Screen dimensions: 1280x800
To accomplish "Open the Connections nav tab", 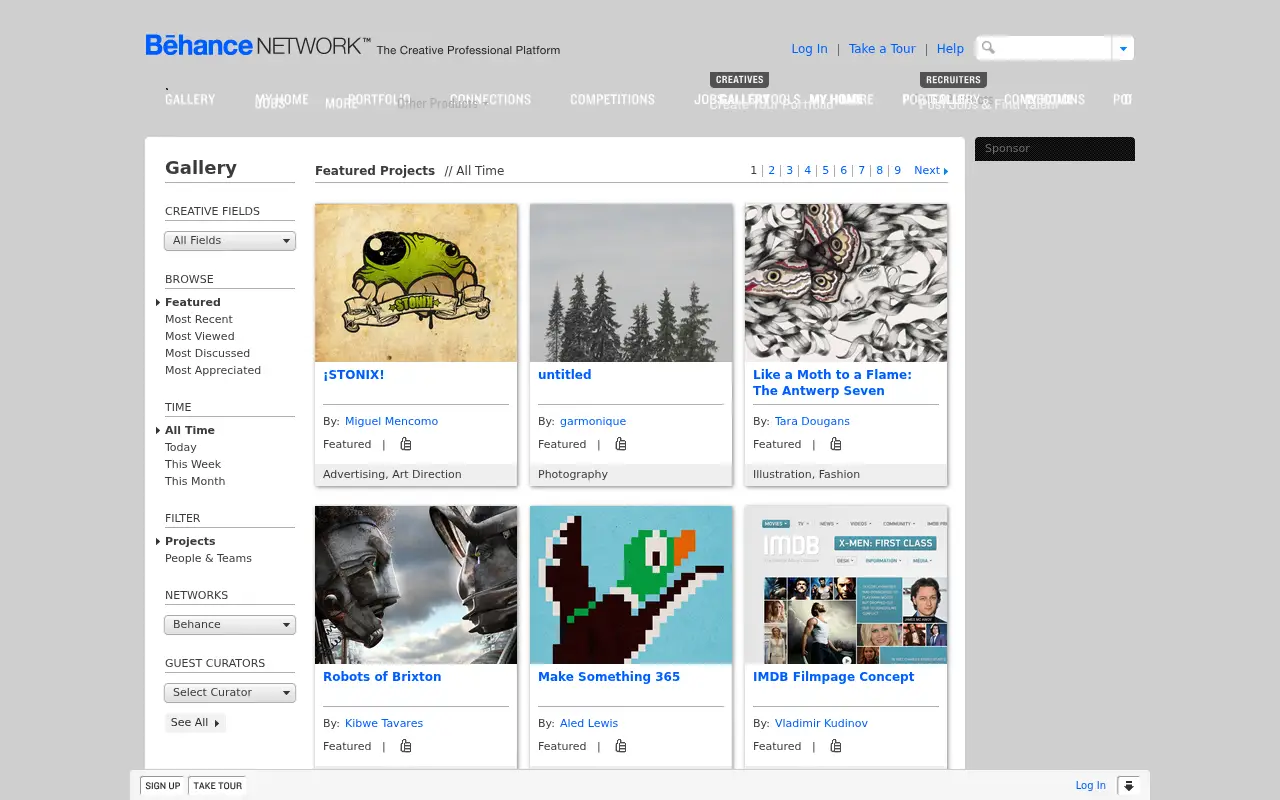I will [490, 99].
